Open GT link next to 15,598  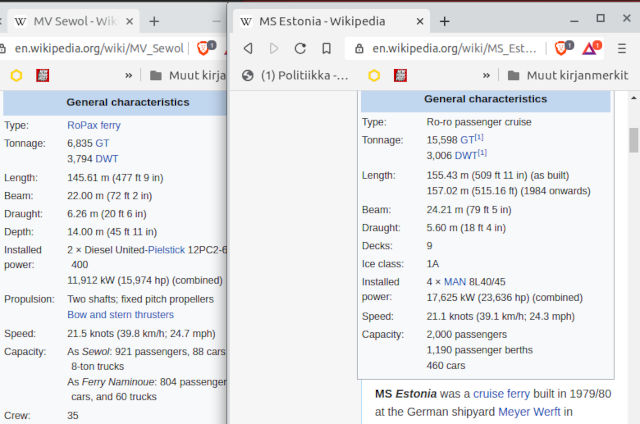[x=467, y=140]
